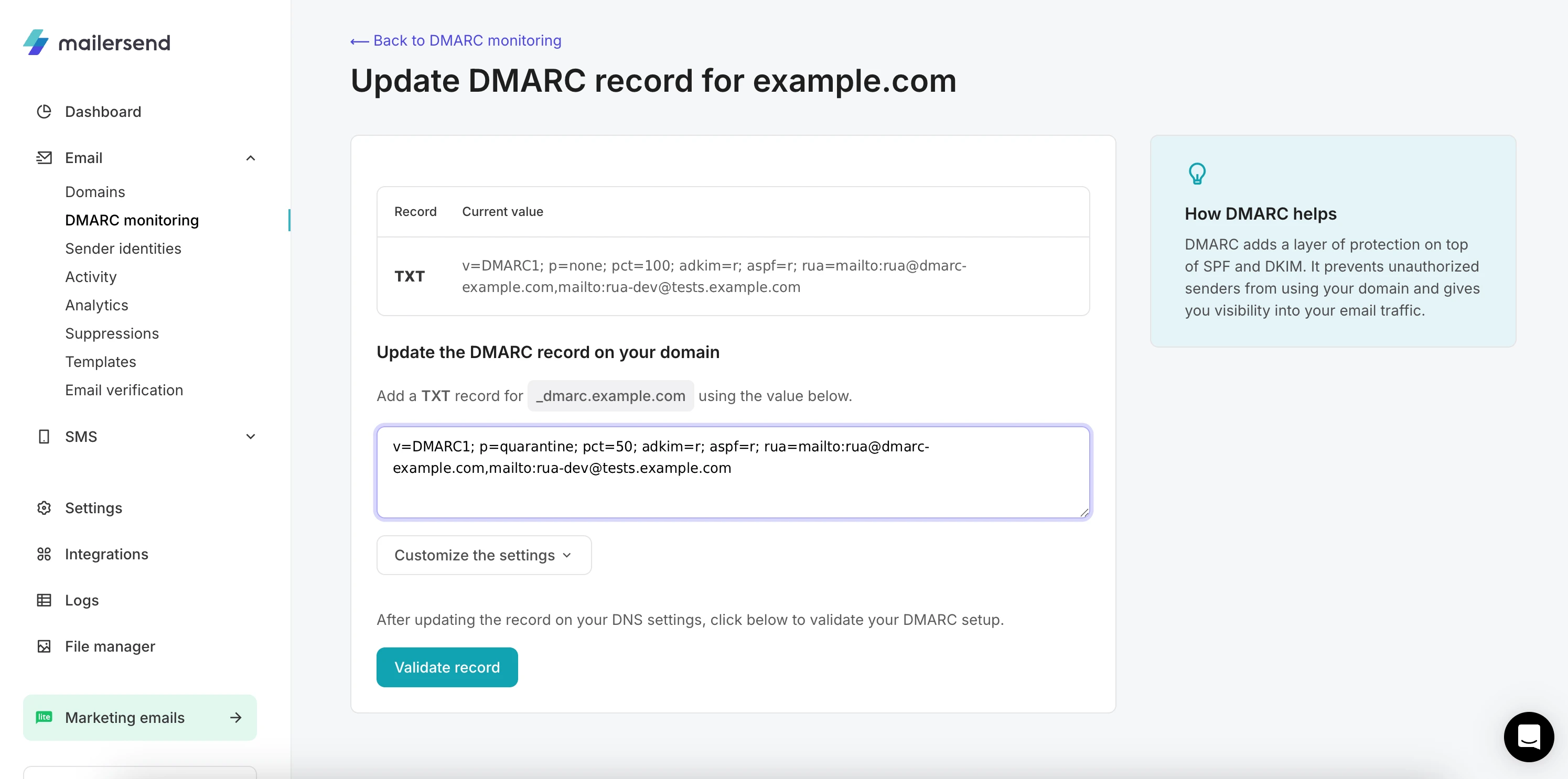Collapse the Email section chevron
This screenshot has height=779, width=1568.
coord(250,158)
